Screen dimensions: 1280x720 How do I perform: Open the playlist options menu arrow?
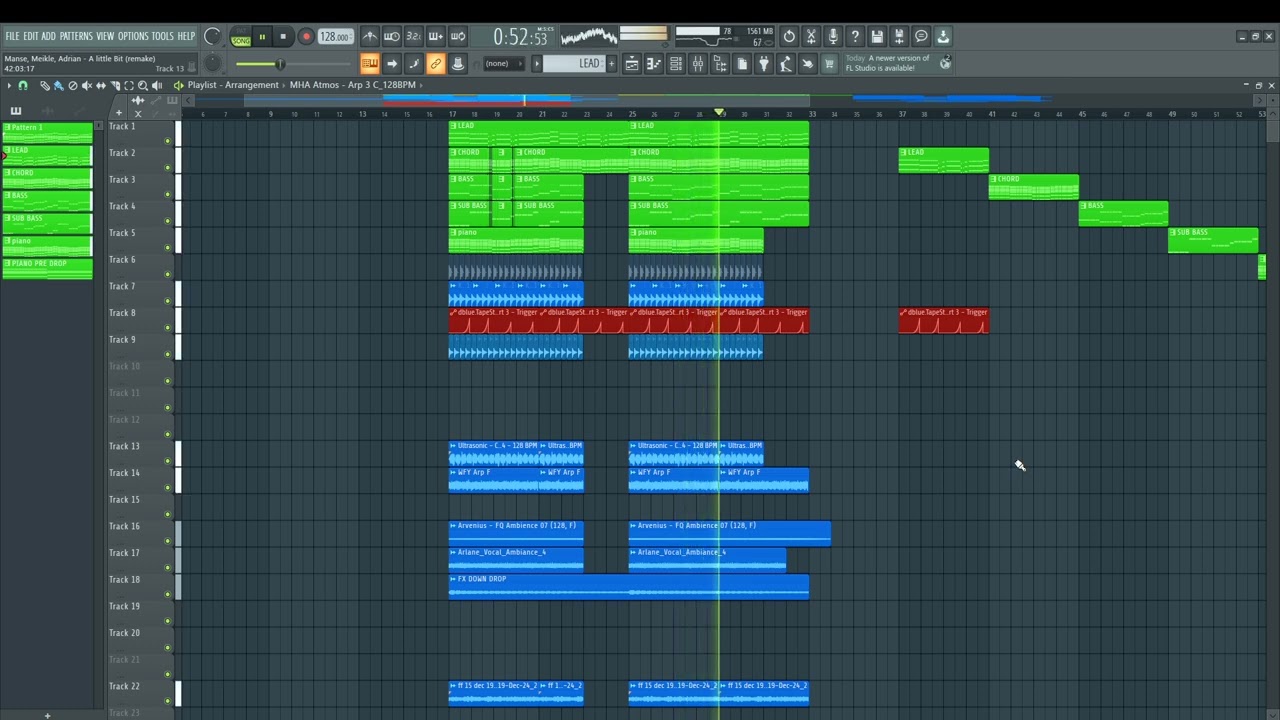9,85
